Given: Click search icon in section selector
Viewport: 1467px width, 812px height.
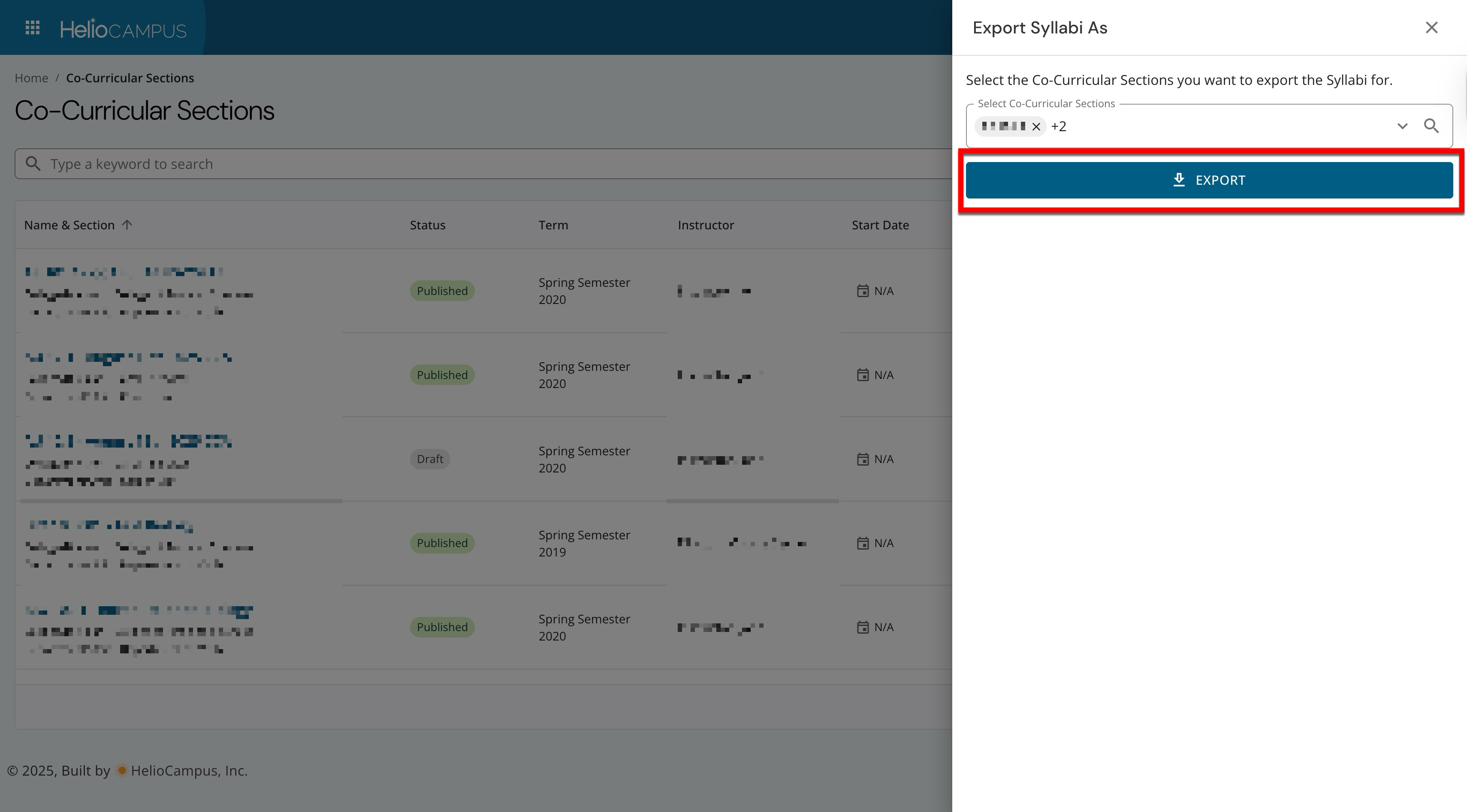Looking at the screenshot, I should point(1431,126).
